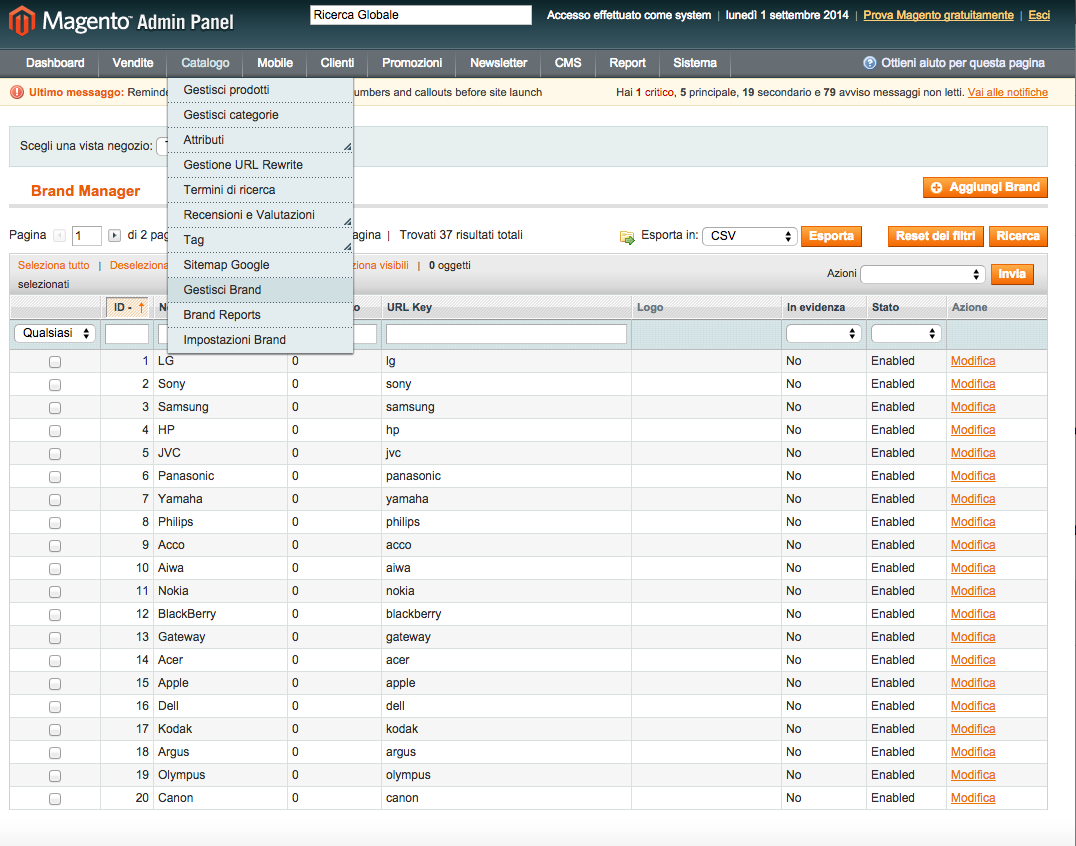1076x846 pixels.
Task: Click the export icon beside Esporta in
Action: click(627, 237)
